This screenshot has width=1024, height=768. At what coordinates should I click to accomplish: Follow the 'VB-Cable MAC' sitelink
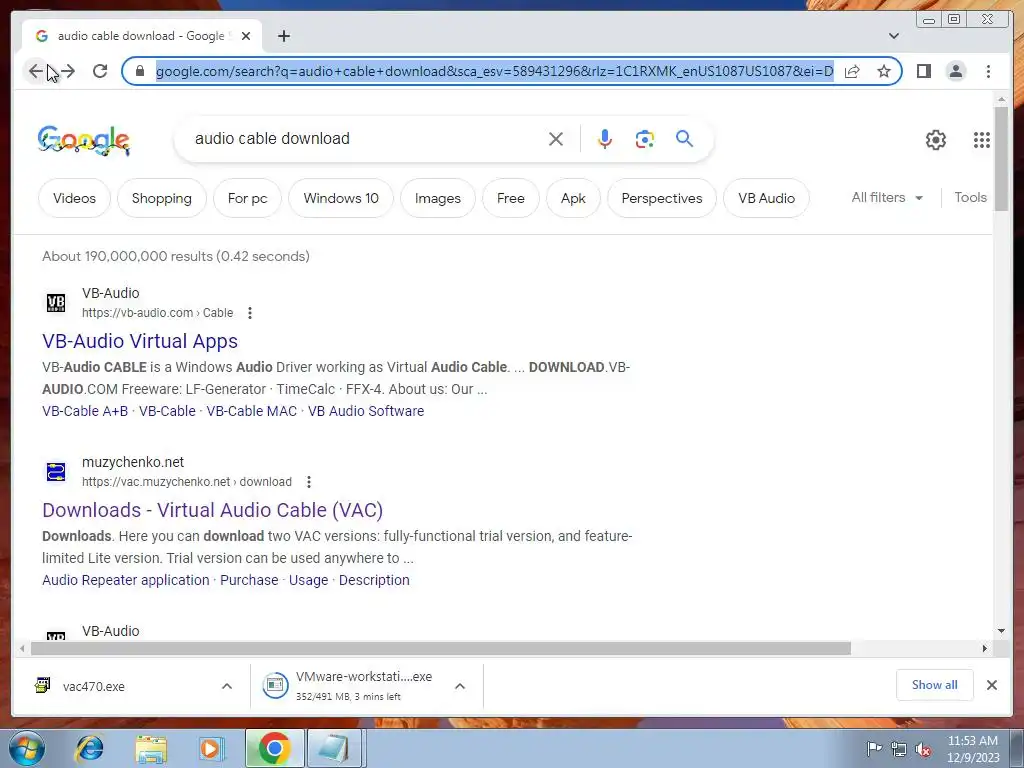(251, 411)
